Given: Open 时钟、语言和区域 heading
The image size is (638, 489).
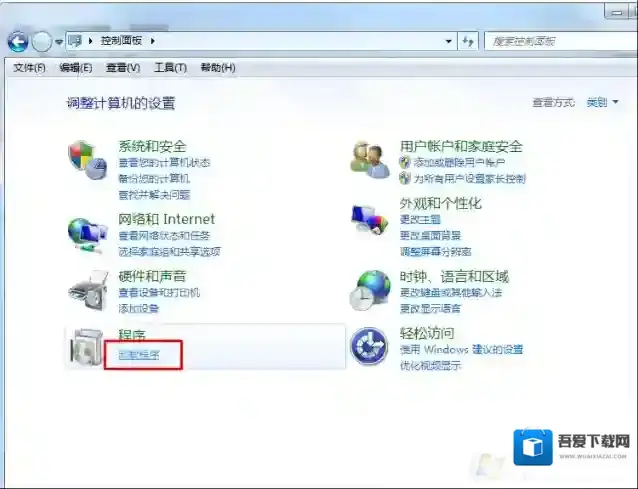Looking at the screenshot, I should [x=454, y=277].
